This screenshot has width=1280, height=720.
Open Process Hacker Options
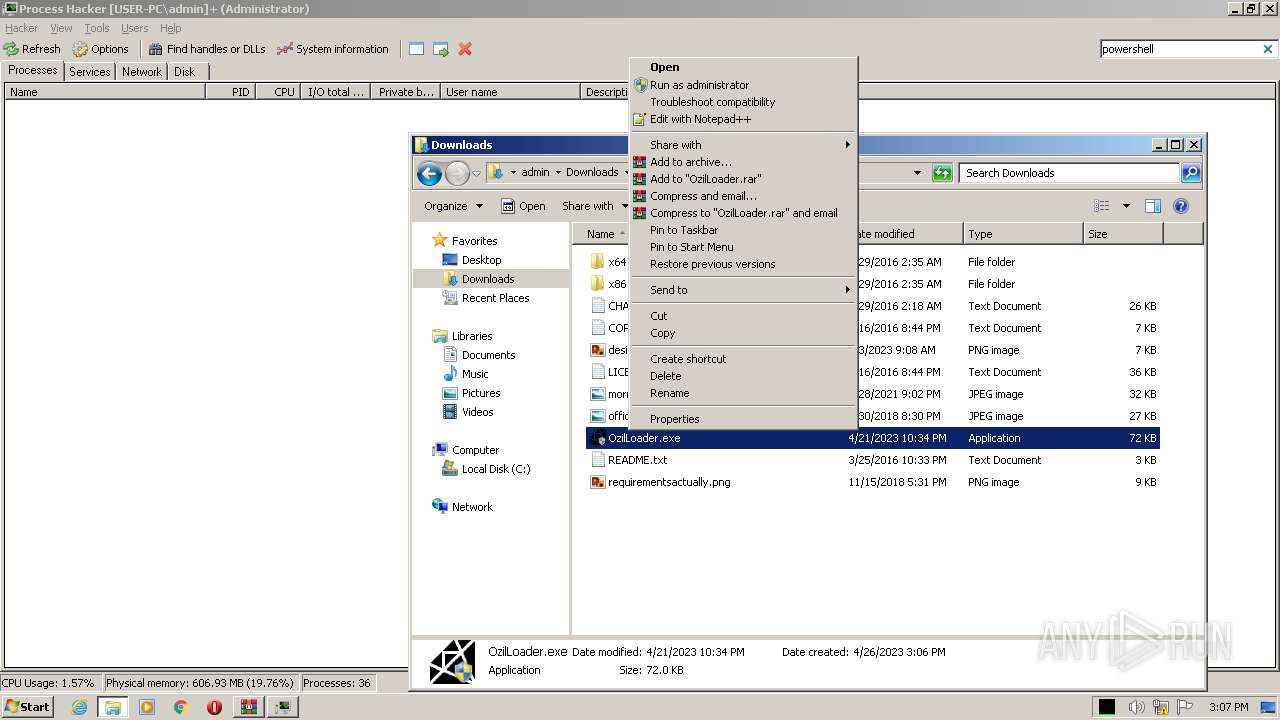coord(100,49)
